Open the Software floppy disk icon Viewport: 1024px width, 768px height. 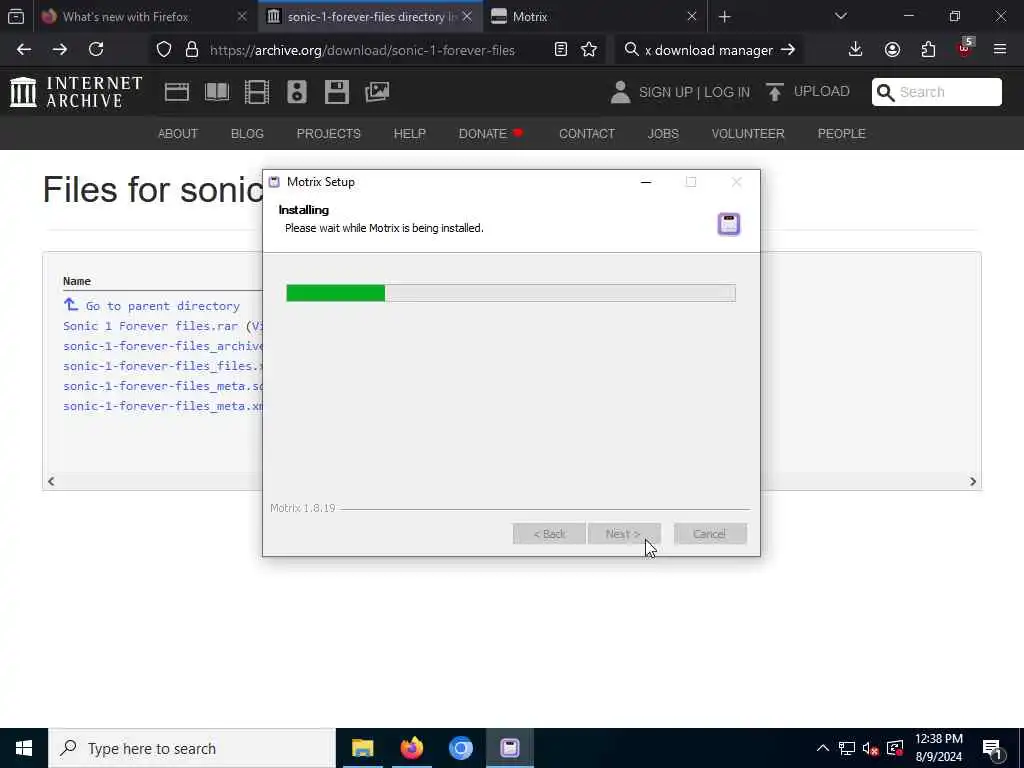(336, 92)
